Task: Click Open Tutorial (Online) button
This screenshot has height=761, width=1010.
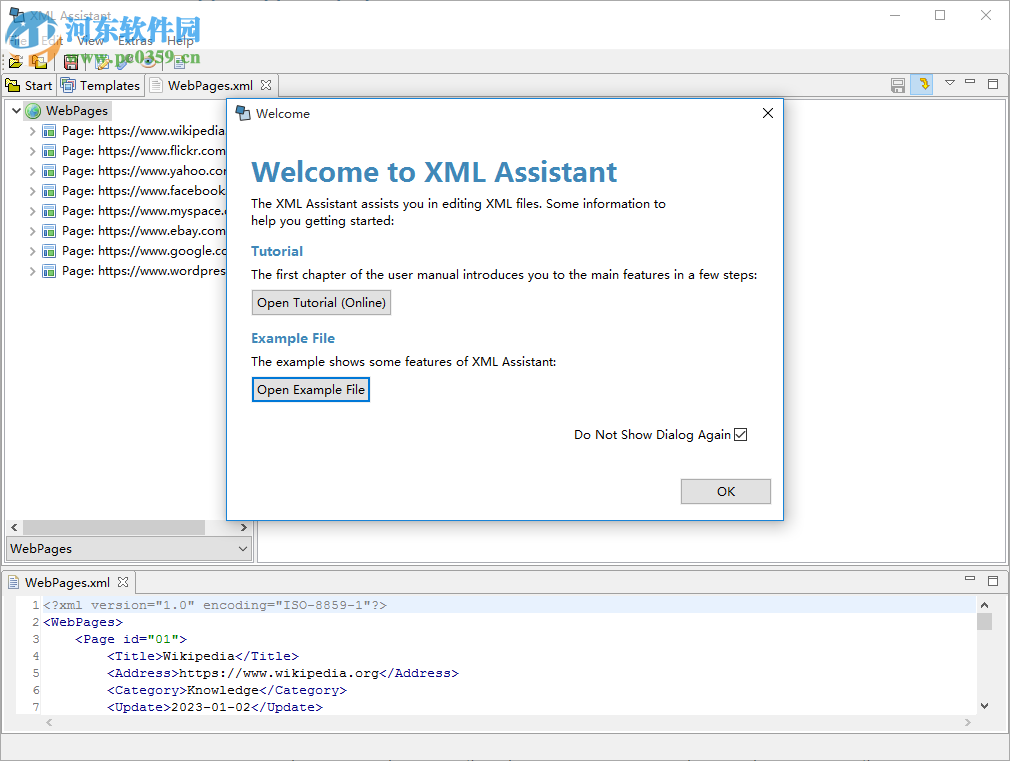Action: pyautogui.click(x=321, y=302)
